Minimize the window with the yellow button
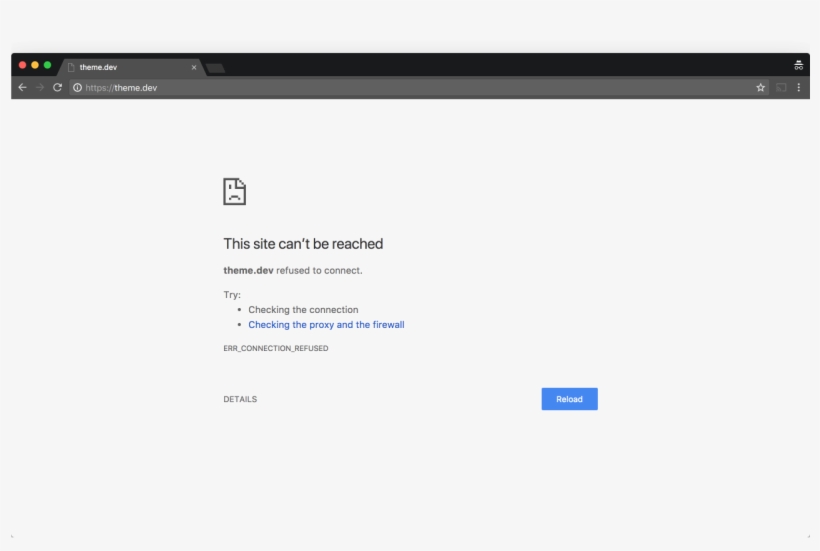Screen dimensions: 820x551 tap(35, 65)
